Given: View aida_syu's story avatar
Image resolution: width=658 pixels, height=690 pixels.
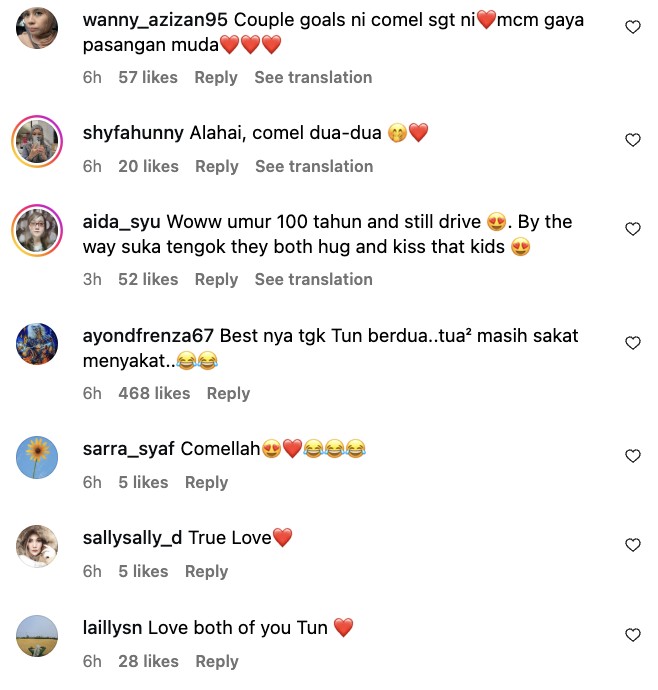Looking at the screenshot, I should coord(37,230).
